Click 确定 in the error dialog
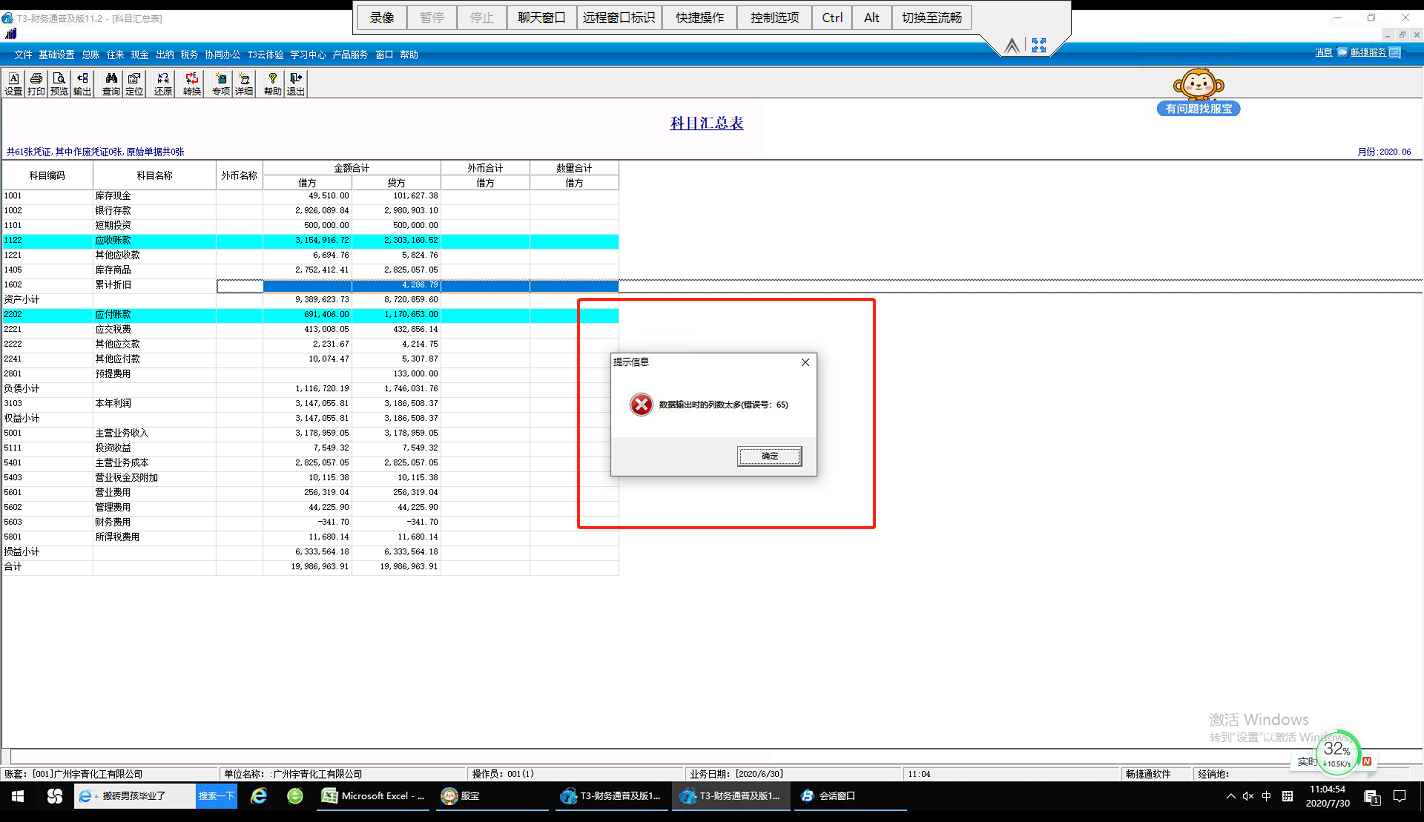The image size is (1424, 822). (x=769, y=456)
